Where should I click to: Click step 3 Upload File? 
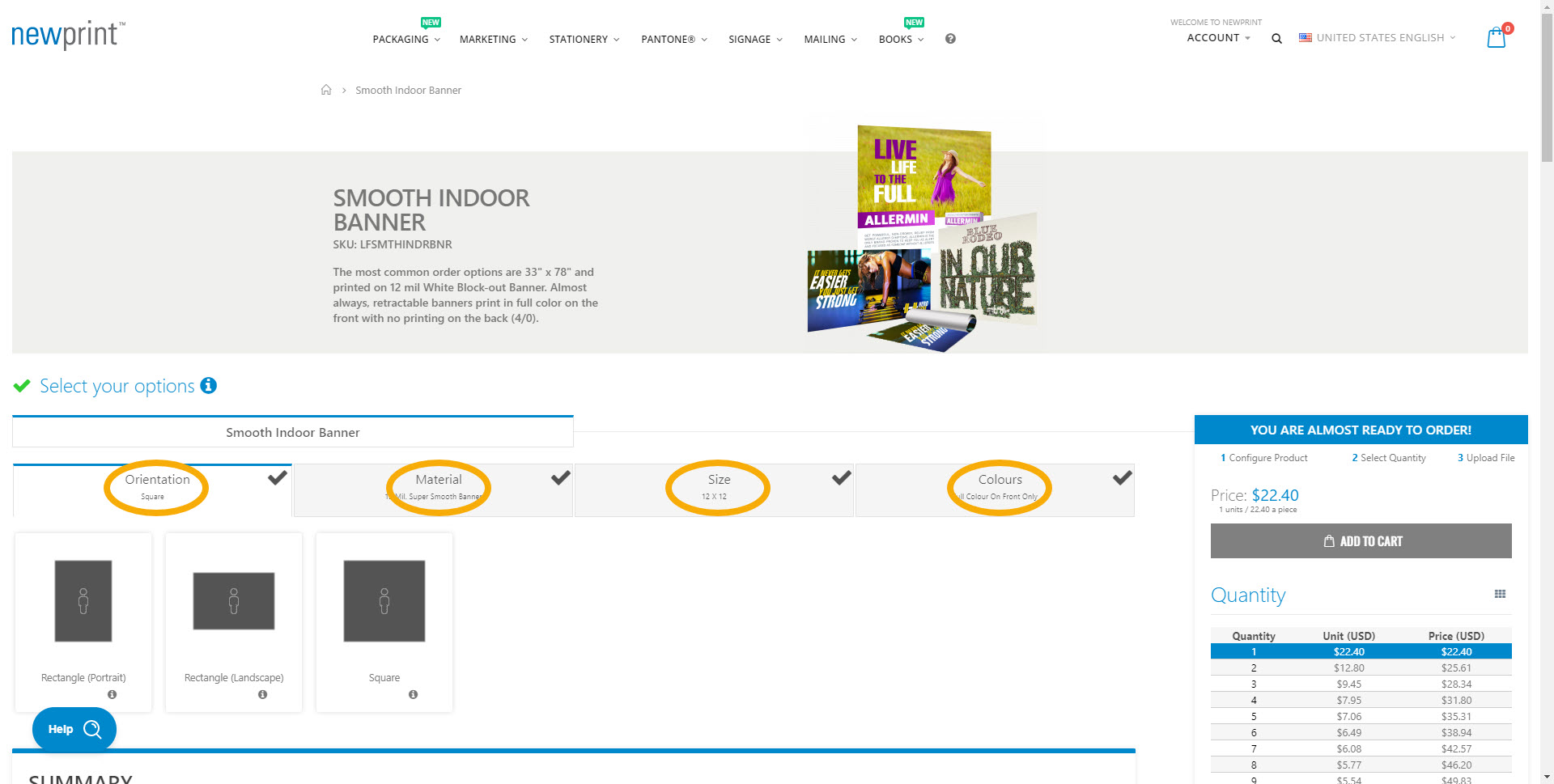(1486, 458)
